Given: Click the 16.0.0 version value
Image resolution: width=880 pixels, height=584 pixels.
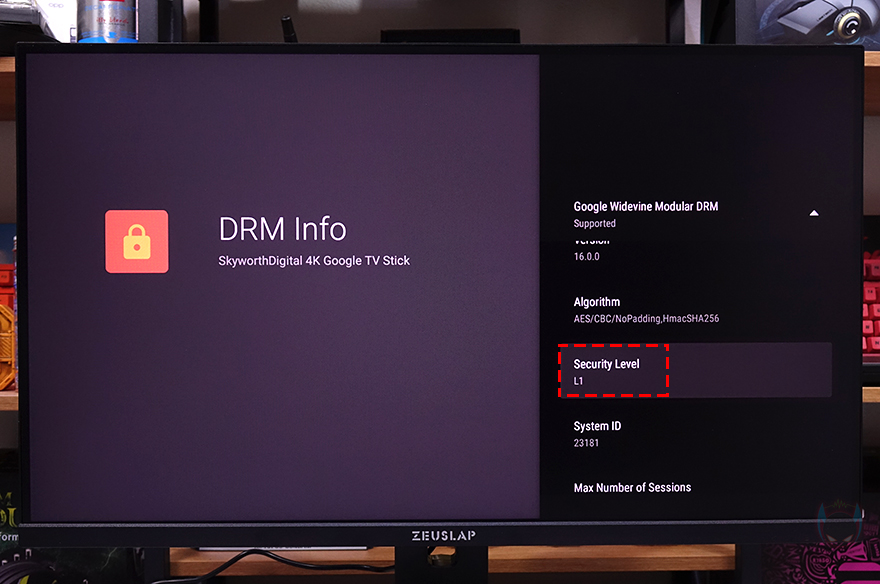Looking at the screenshot, I should pyautogui.click(x=586, y=256).
